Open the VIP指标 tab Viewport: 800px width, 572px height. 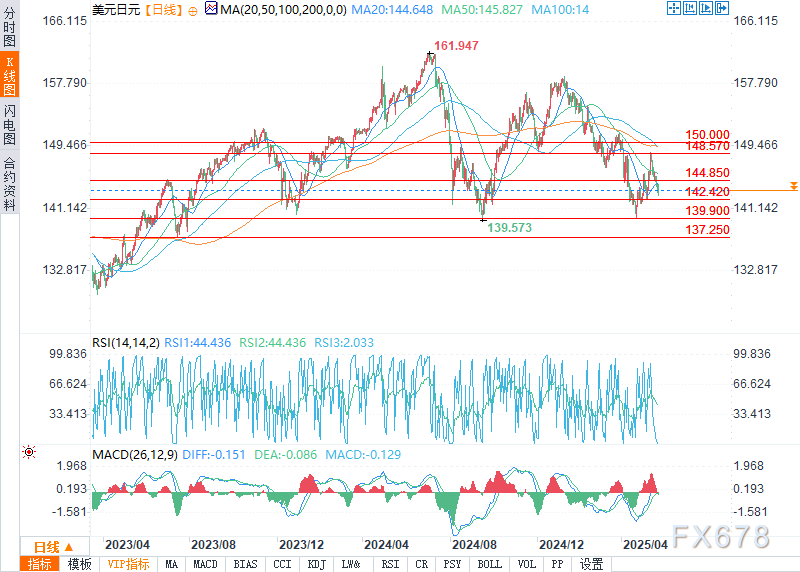click(128, 564)
